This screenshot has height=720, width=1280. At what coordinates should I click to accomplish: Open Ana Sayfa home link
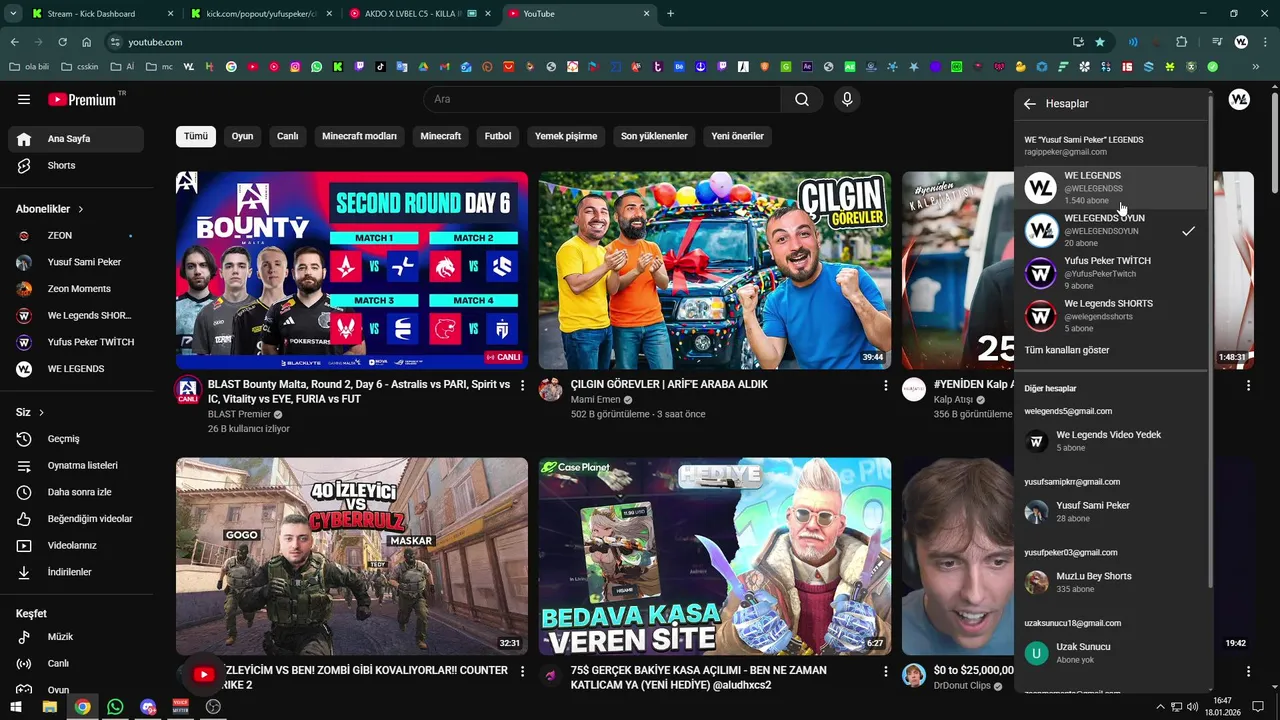click(76, 139)
